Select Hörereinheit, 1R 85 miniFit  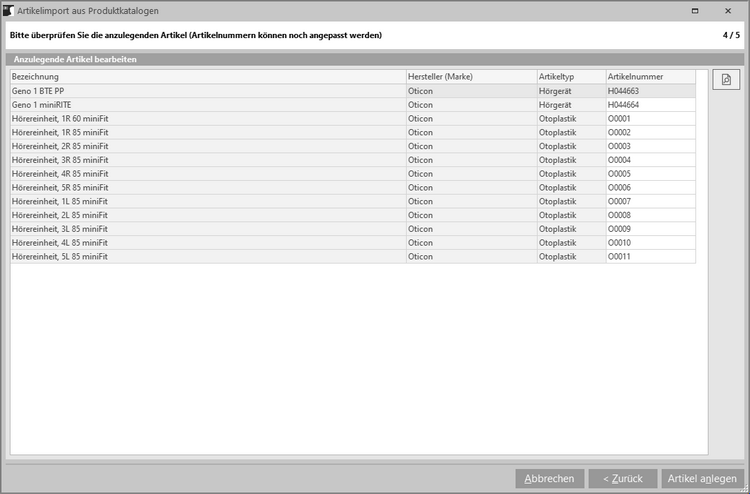pos(353,132)
